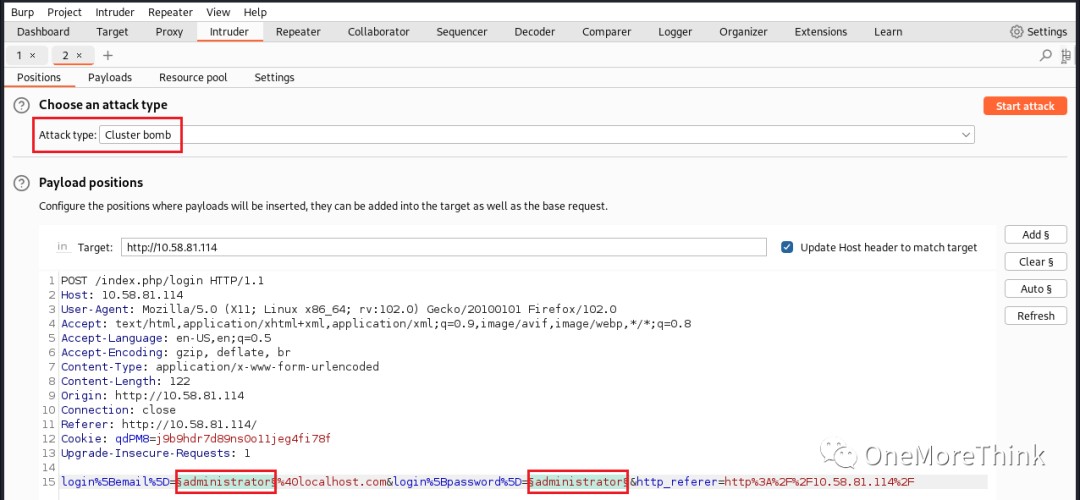Click the POST /index.php/login request line

pos(163,280)
